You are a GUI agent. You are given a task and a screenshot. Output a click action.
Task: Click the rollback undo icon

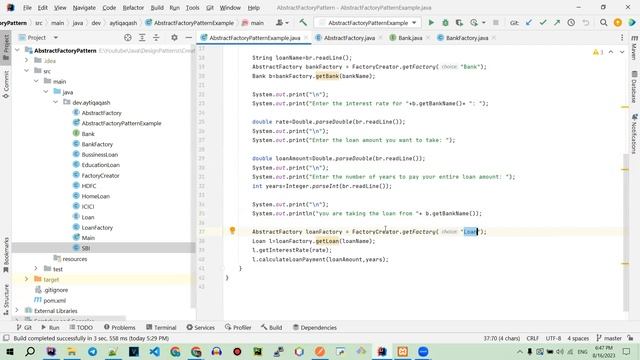click(x=586, y=23)
